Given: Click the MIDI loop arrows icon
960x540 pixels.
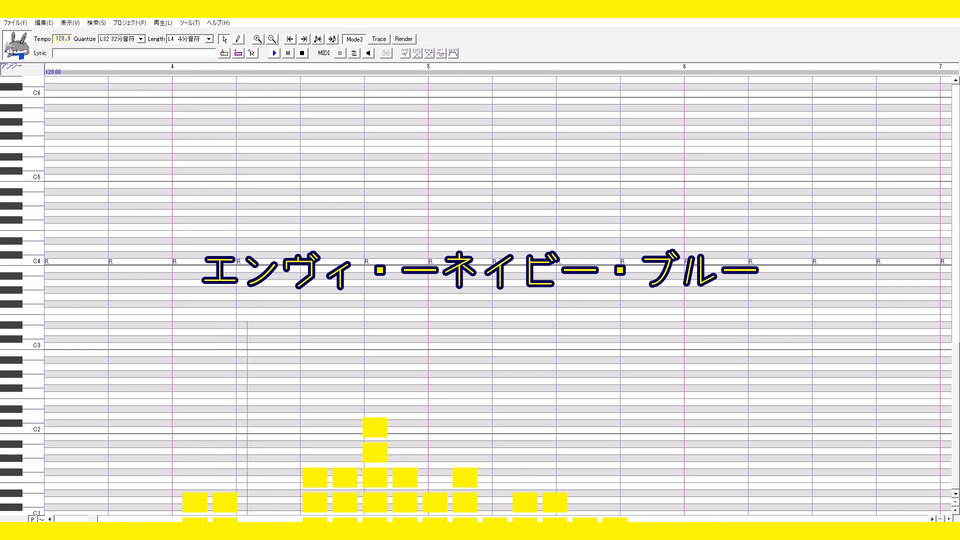Looking at the screenshot, I should (x=354, y=53).
